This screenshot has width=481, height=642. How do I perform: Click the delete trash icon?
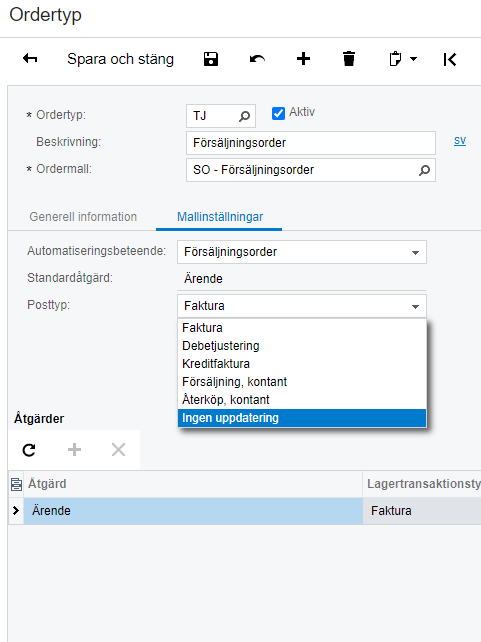point(349,59)
